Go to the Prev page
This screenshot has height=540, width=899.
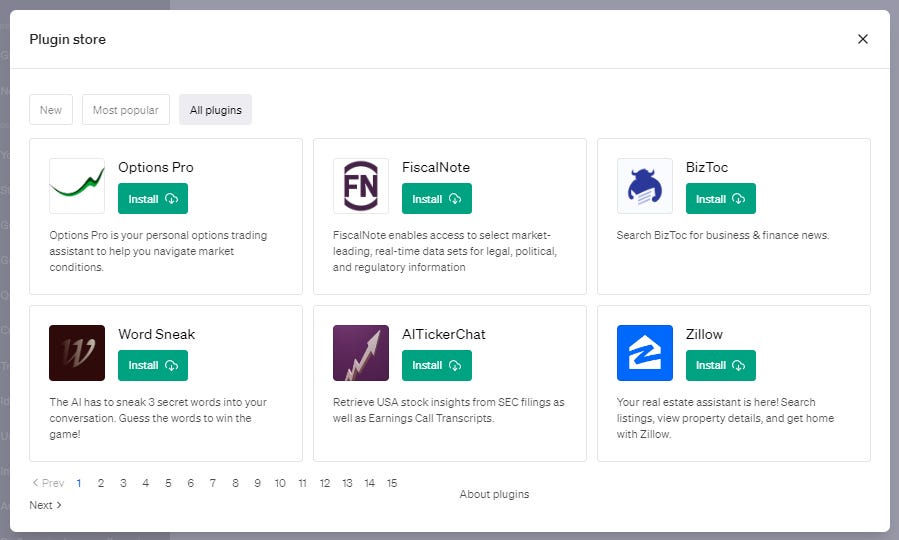click(x=48, y=483)
